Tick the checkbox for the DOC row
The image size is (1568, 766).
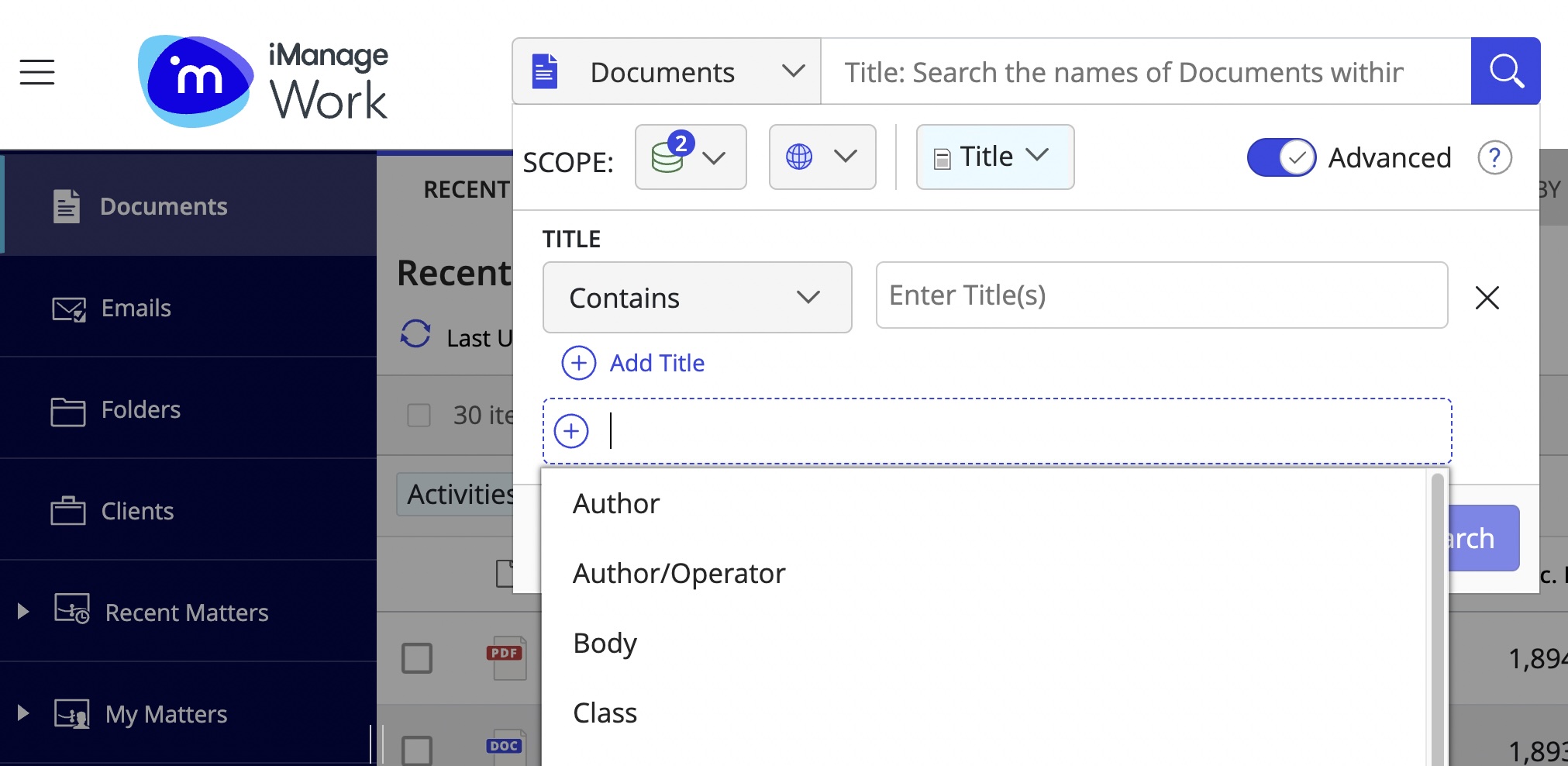click(x=417, y=750)
